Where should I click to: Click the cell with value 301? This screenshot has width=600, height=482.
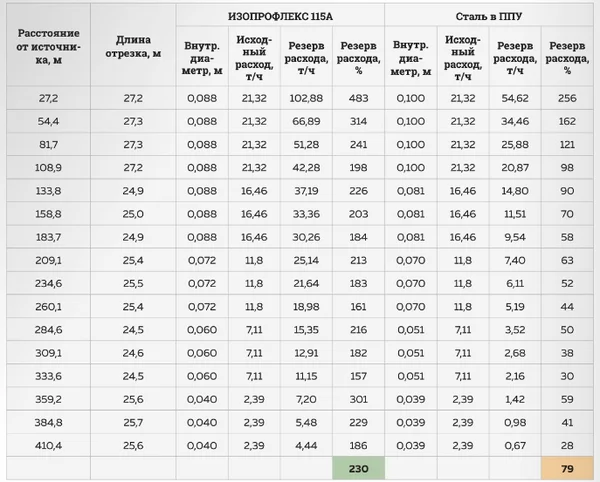[358, 399]
